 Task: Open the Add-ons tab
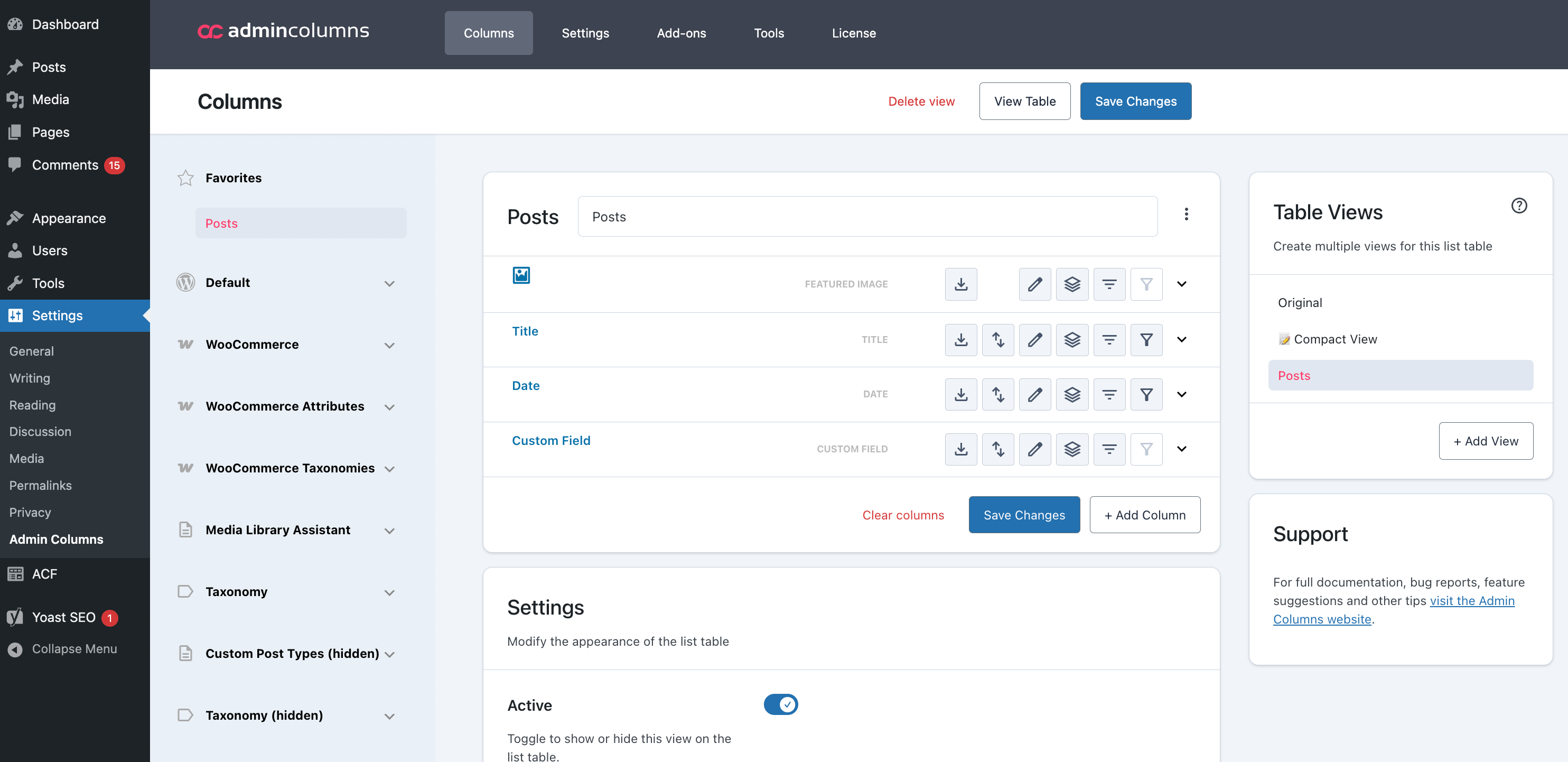[681, 33]
